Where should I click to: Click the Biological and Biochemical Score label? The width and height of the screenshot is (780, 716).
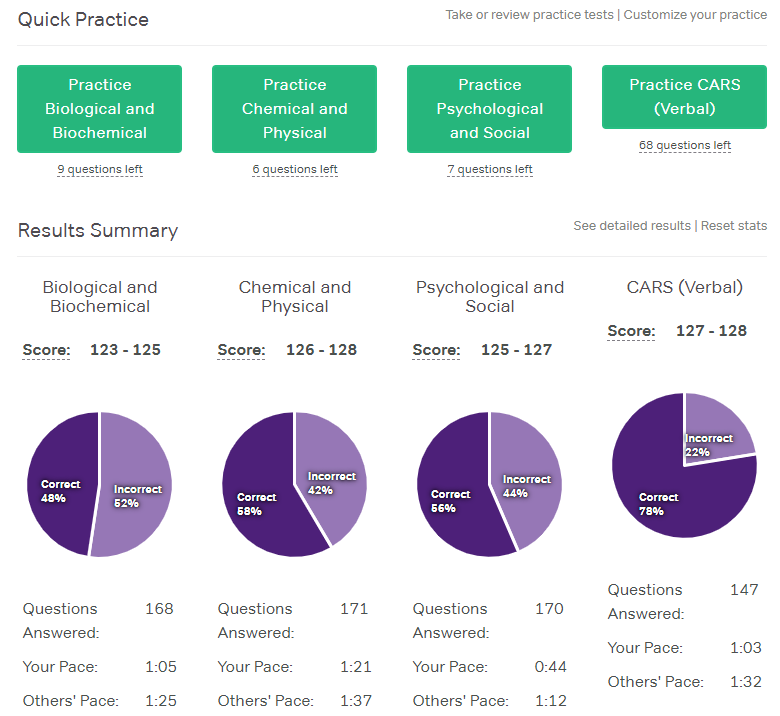pos(46,350)
